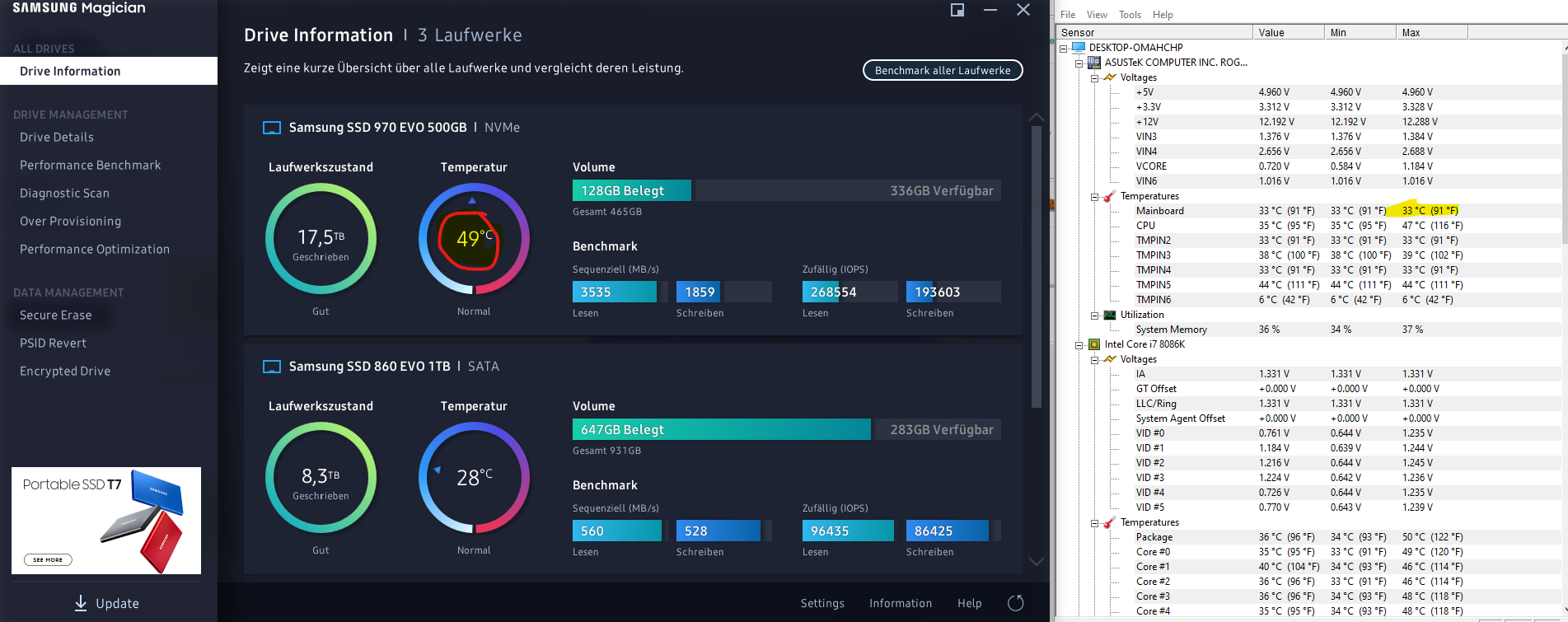The image size is (1568, 622).
Task: Click the Magician compact-view window icon
Action: [x=957, y=10]
